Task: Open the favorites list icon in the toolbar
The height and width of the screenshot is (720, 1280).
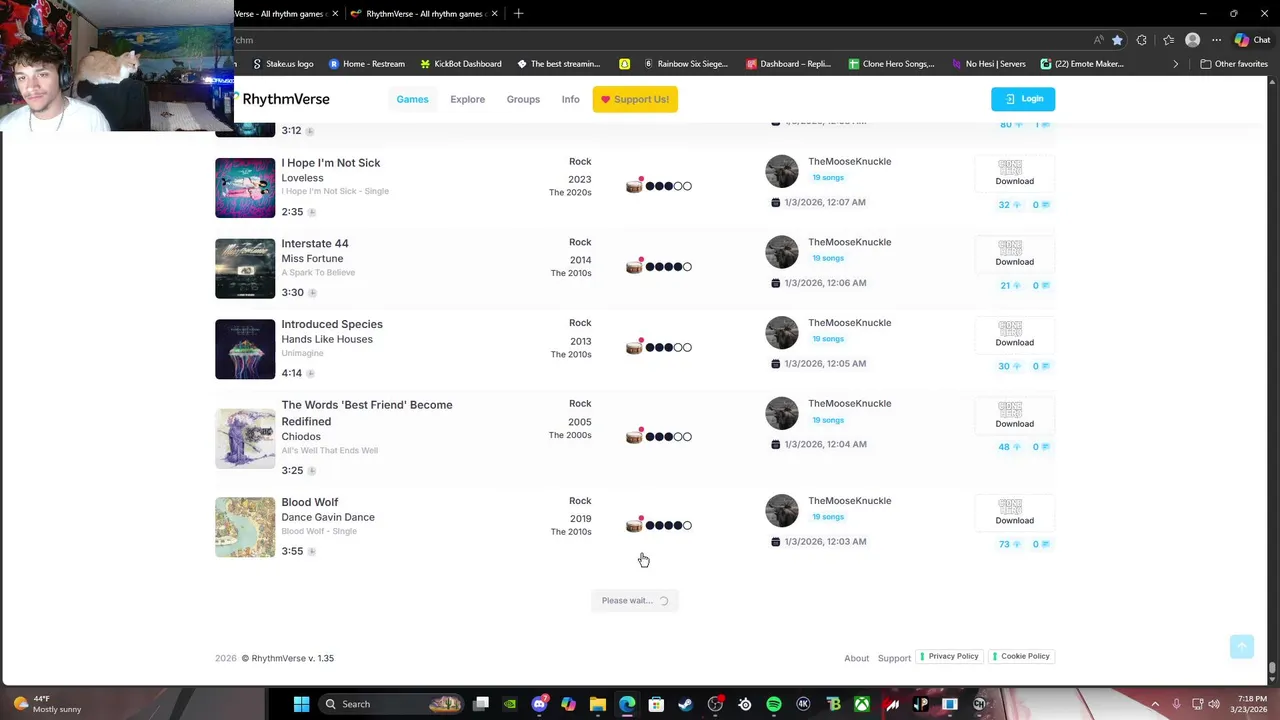Action: [1168, 40]
